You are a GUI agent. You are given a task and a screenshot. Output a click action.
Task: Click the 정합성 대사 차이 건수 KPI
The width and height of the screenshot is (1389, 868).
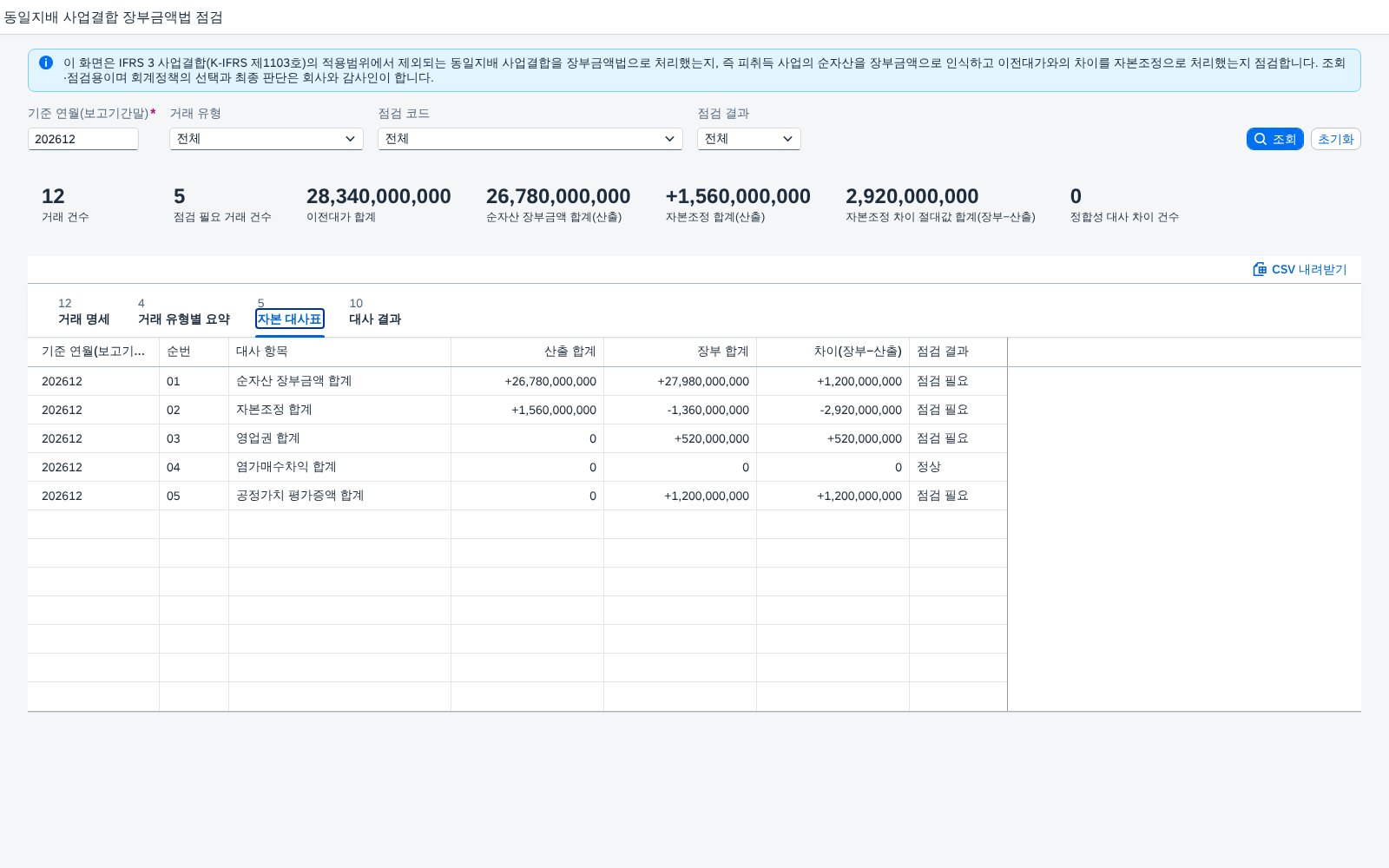(x=1124, y=205)
